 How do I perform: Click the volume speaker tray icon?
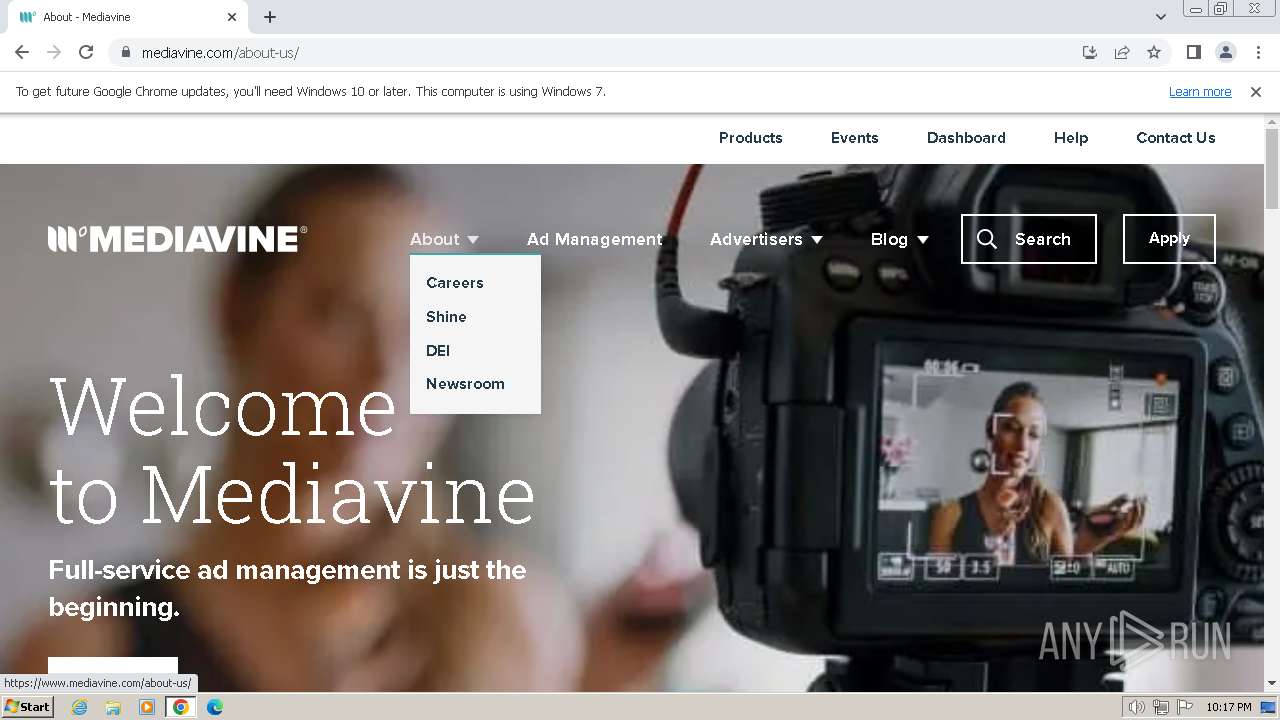1137,707
